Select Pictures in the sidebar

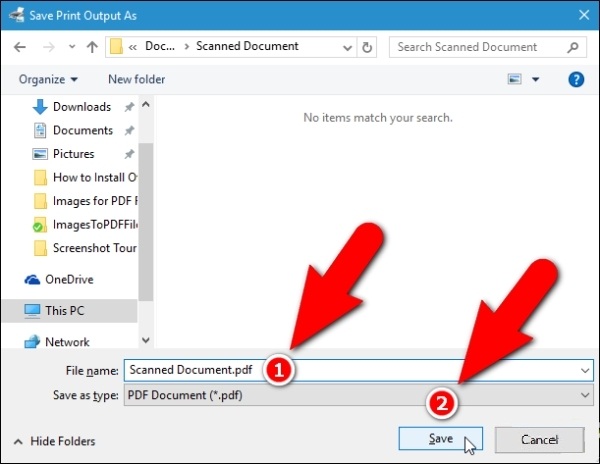tap(73, 154)
